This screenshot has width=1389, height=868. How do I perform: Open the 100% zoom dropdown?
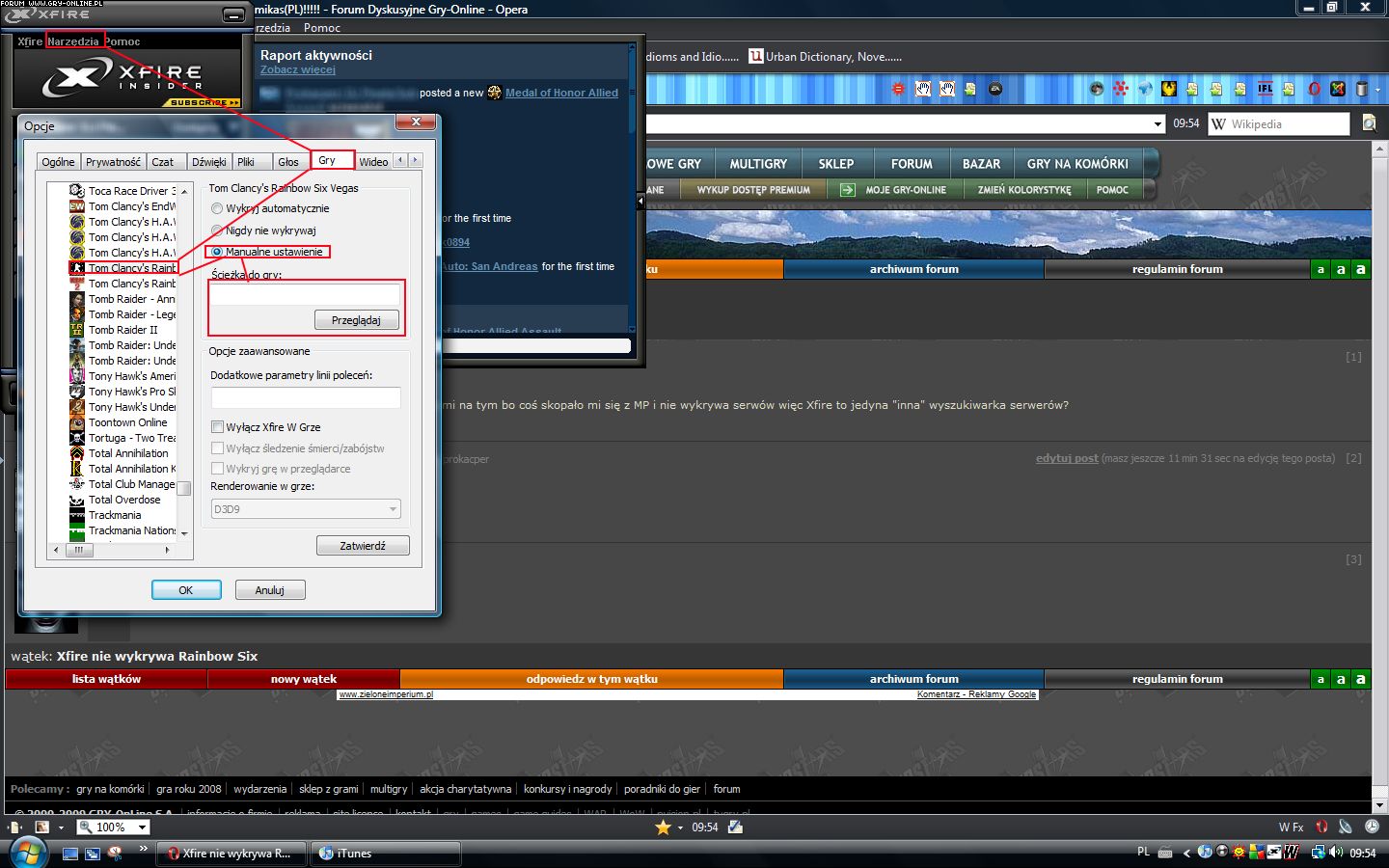point(142,827)
